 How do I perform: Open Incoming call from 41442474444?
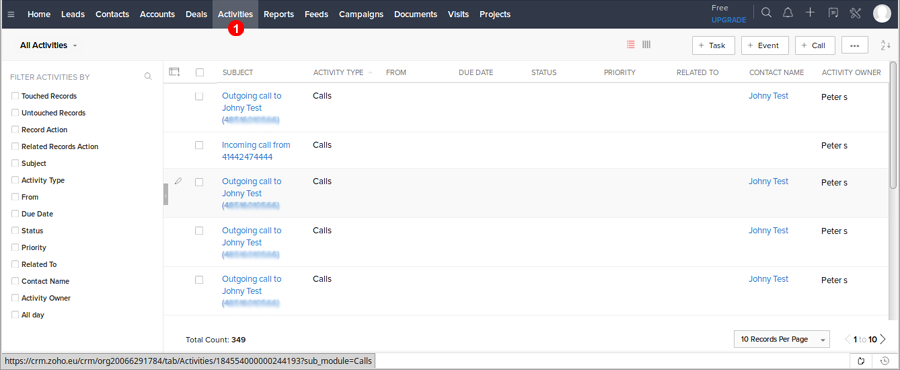coord(256,151)
